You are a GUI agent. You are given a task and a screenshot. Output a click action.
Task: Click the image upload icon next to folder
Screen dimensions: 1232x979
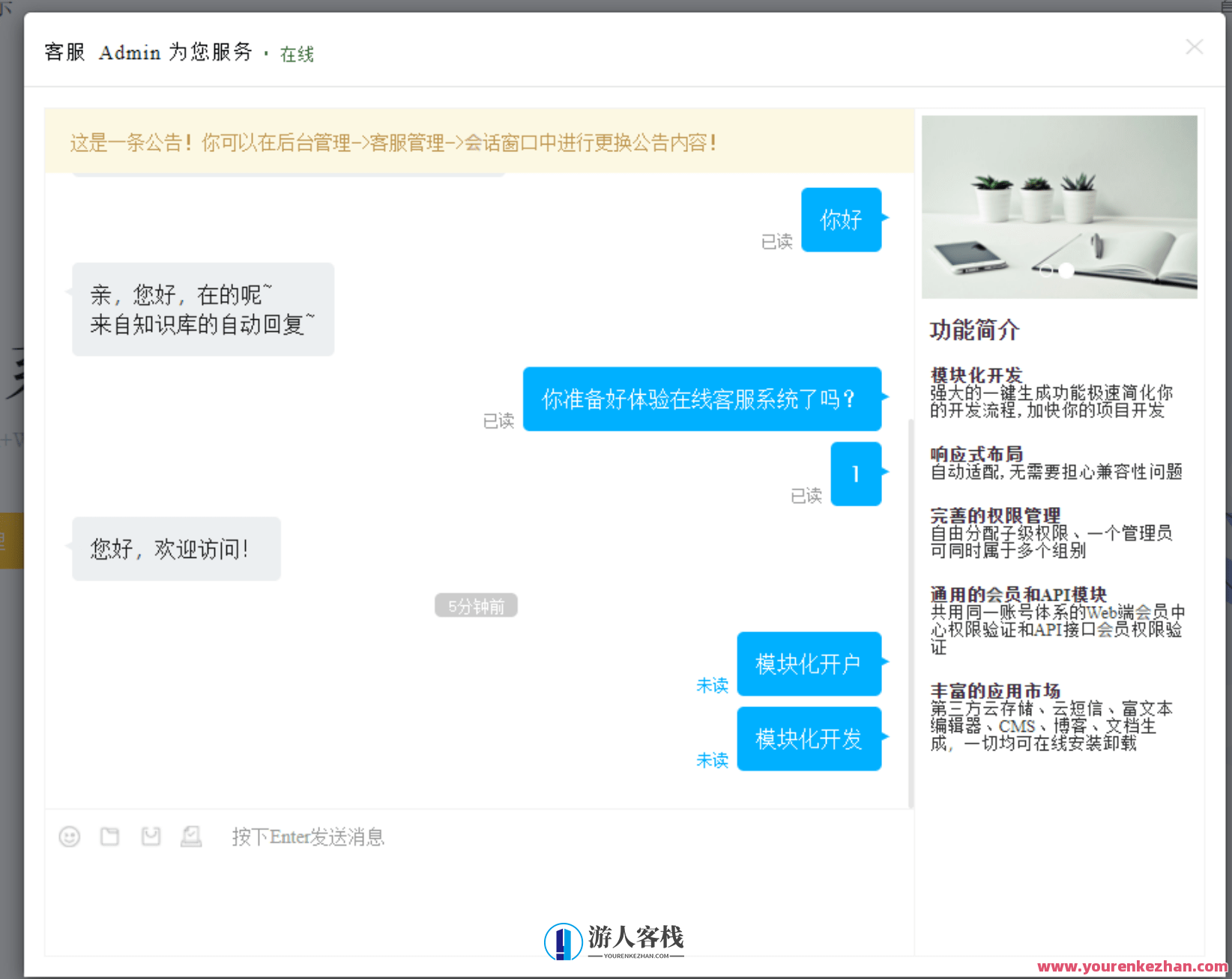point(151,837)
